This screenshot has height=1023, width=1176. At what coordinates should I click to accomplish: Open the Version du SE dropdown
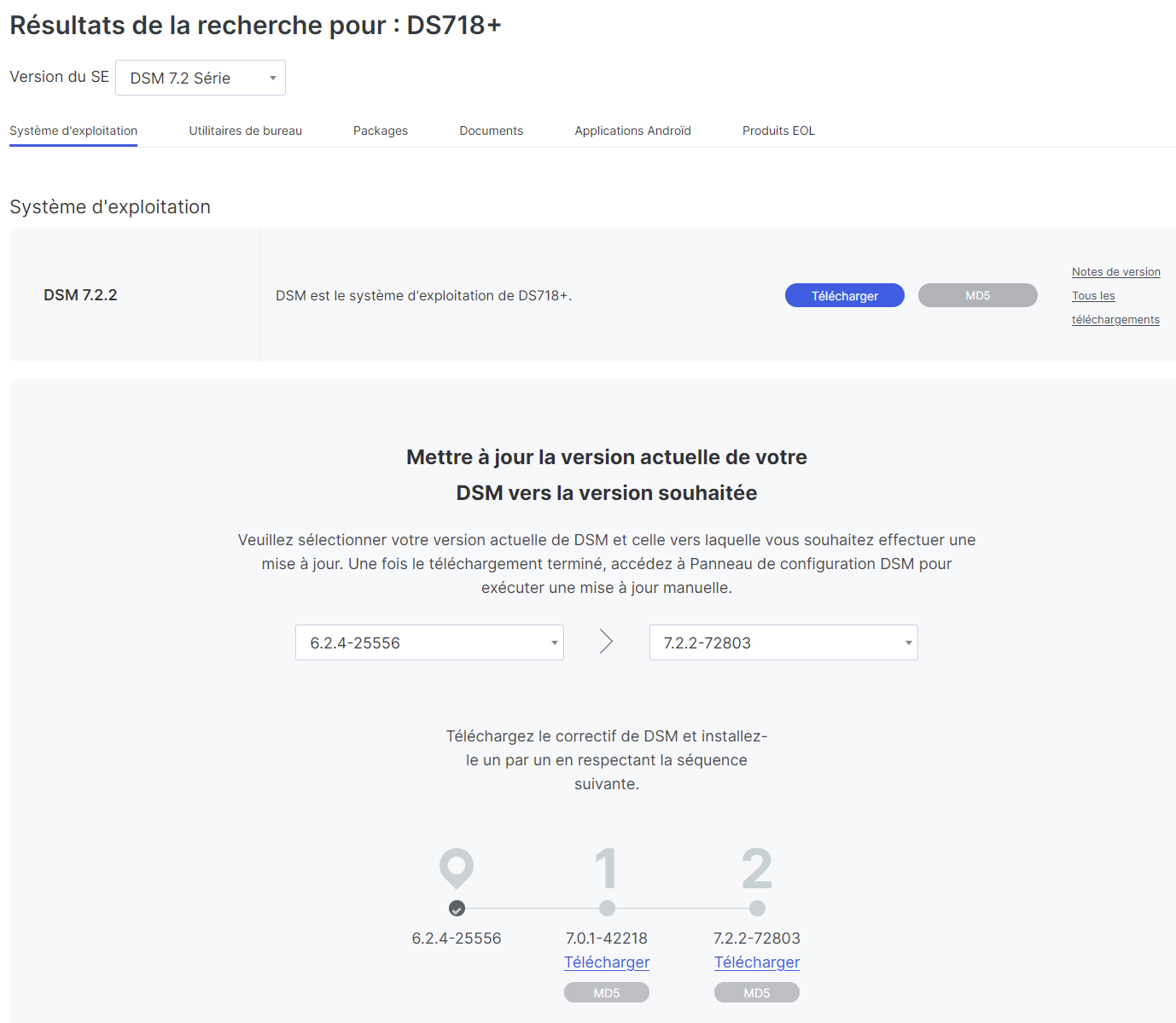[x=201, y=78]
